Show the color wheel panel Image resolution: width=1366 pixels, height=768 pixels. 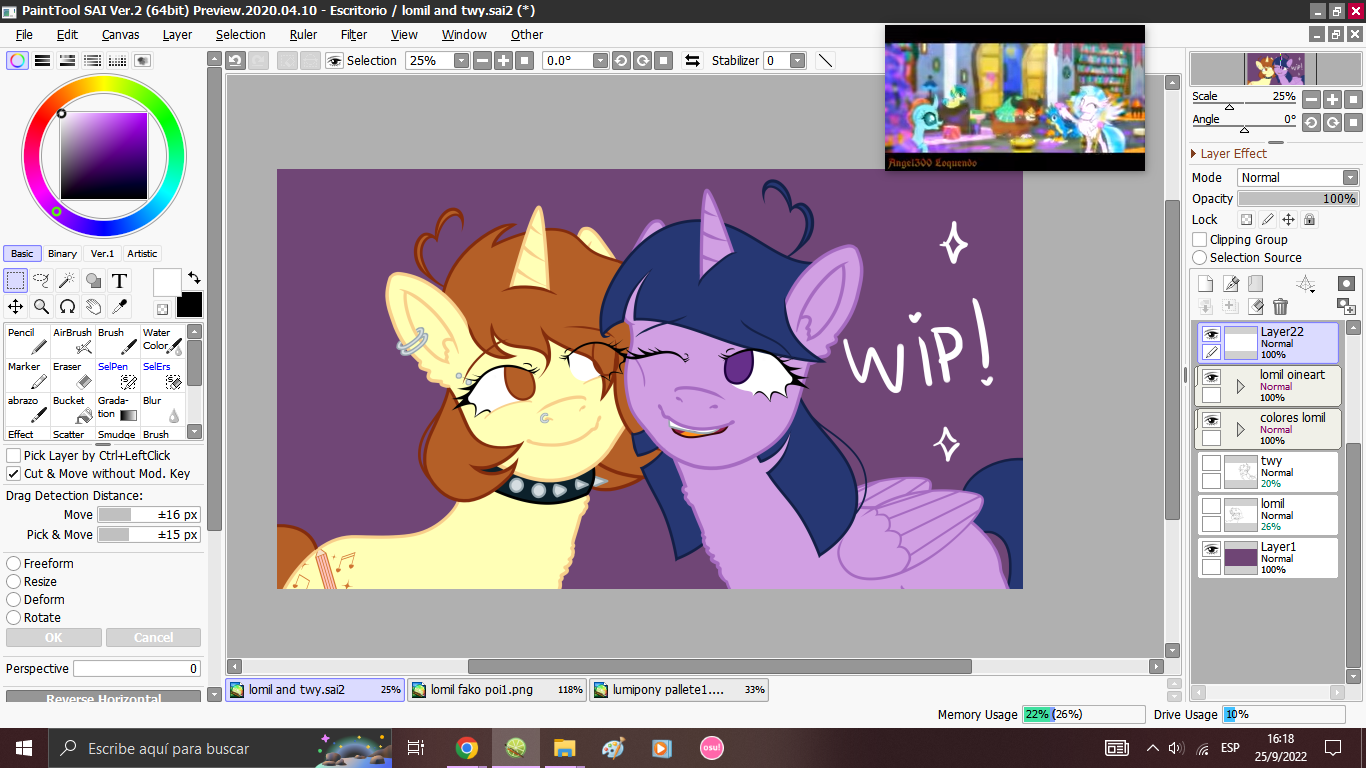(x=17, y=60)
